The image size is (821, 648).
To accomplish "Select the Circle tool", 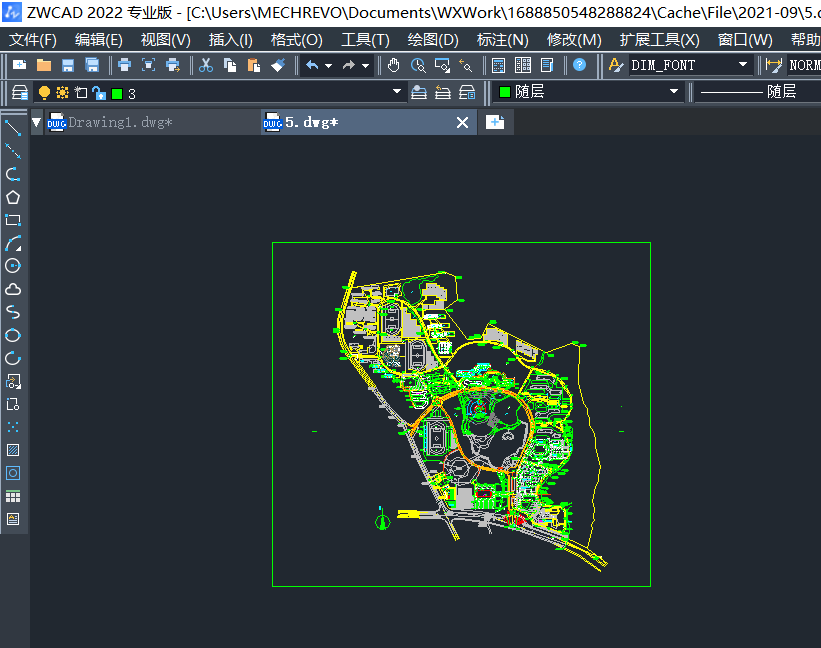I will [13, 266].
